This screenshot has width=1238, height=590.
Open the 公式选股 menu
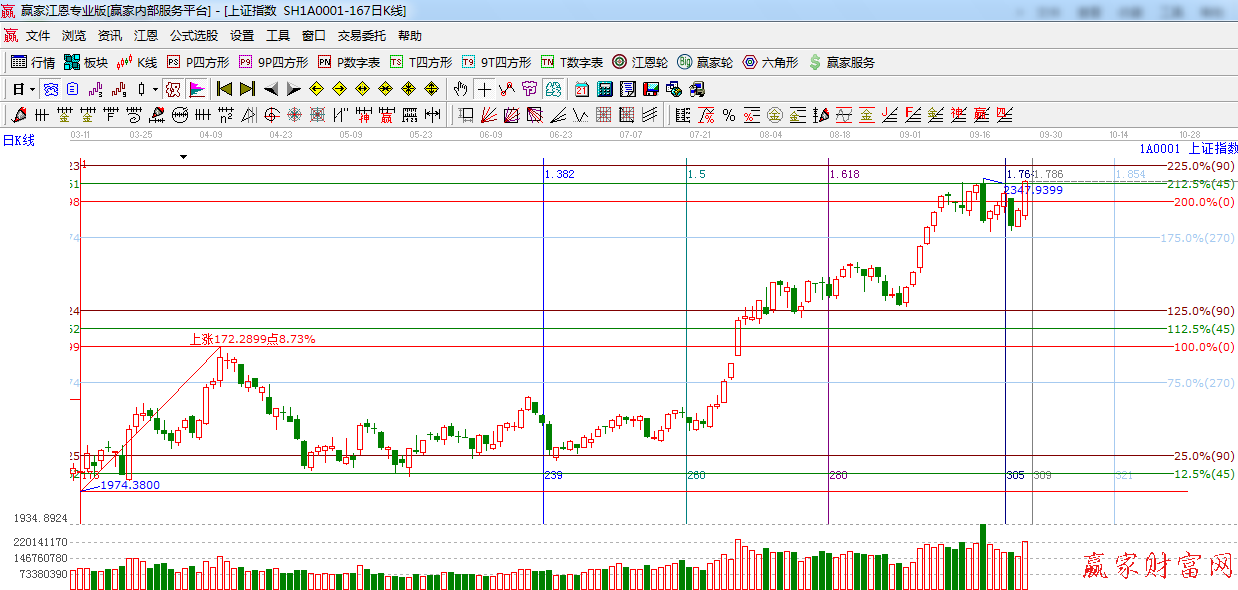tap(193, 35)
